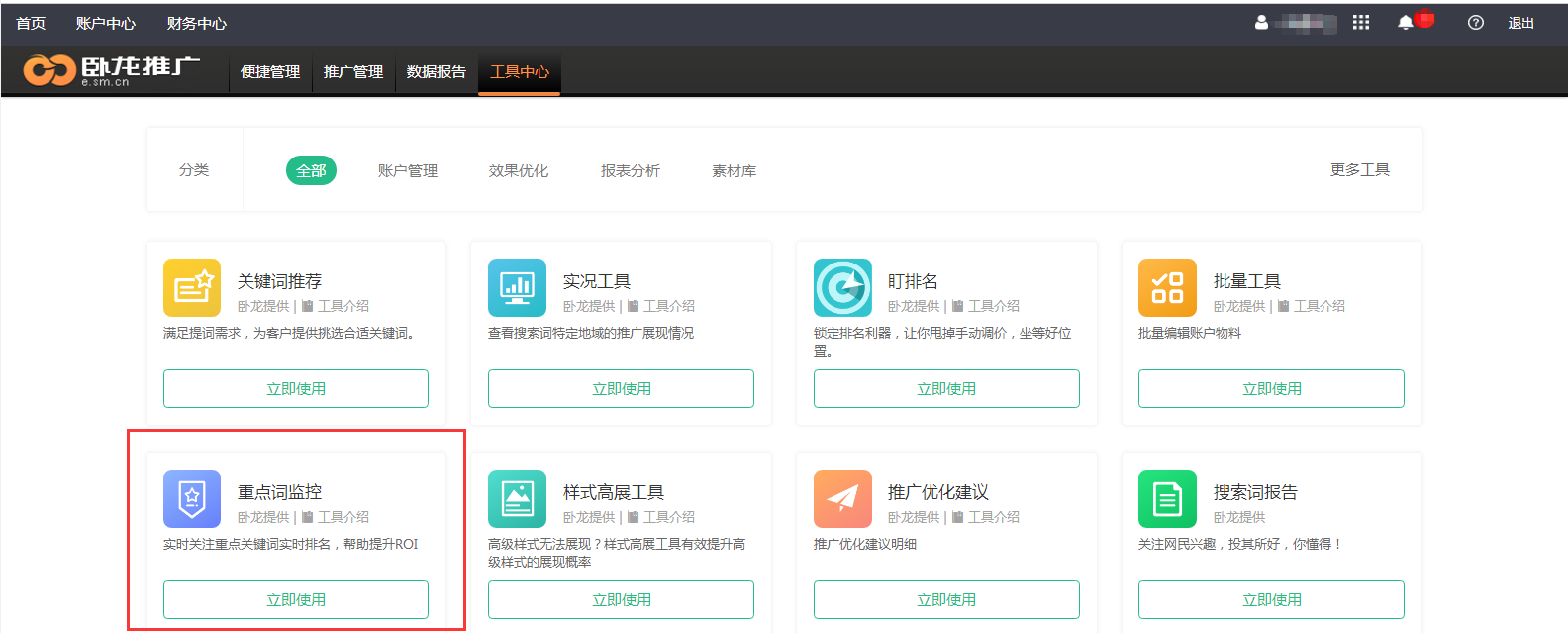Click the 样式高展工具 image icon

pyautogui.click(x=517, y=498)
